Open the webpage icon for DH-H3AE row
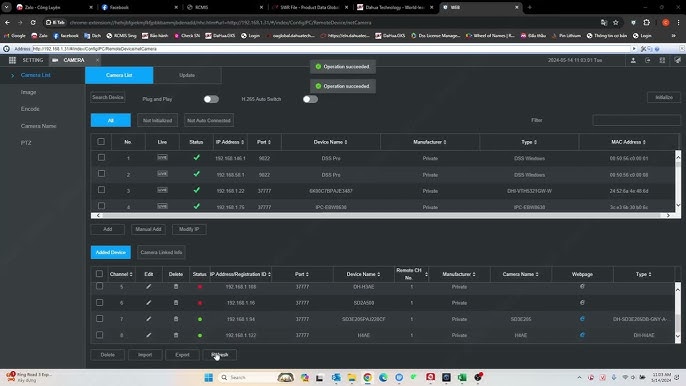The width and height of the screenshot is (686, 386). (582, 286)
